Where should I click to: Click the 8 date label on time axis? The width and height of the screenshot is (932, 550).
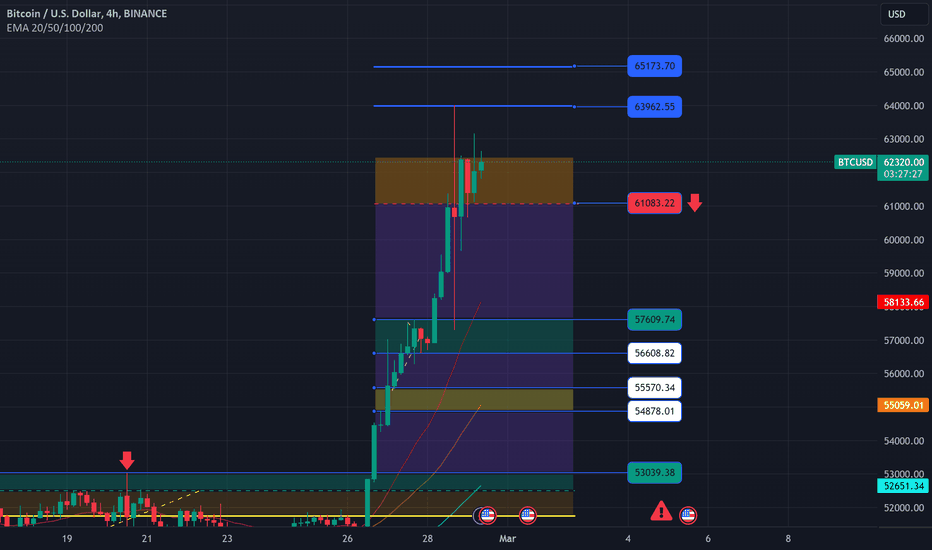(788, 539)
